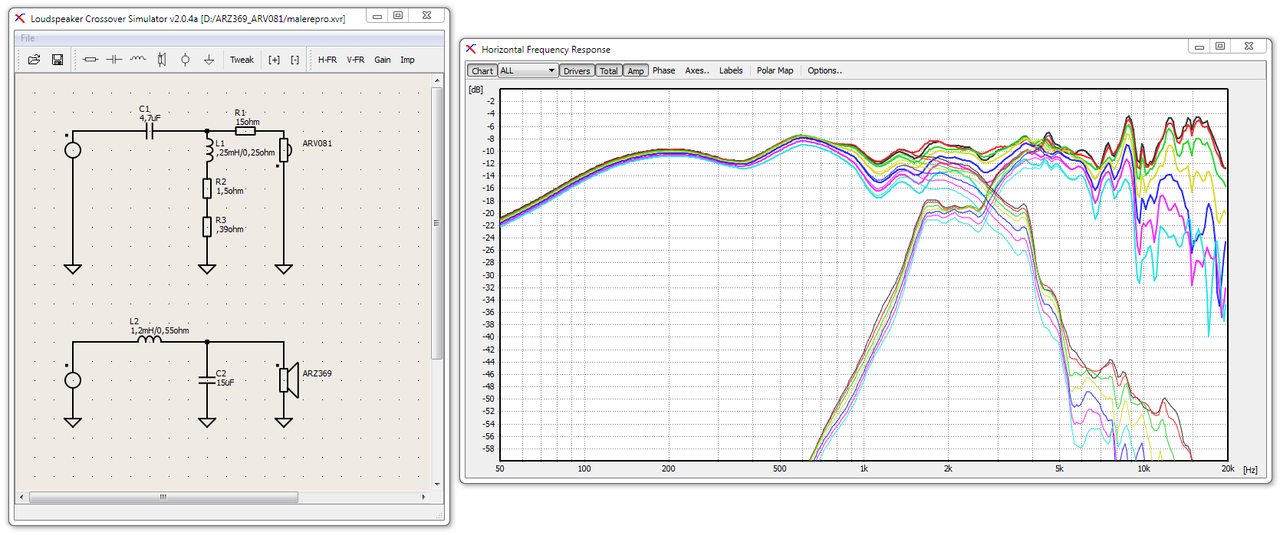1280x535 pixels.
Task: Open the H-FR horizontal response window
Action: (x=327, y=60)
